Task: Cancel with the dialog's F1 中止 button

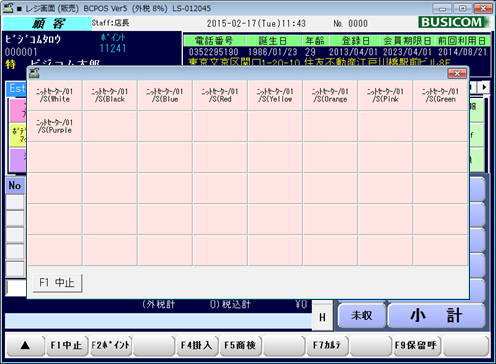Action: (x=57, y=283)
